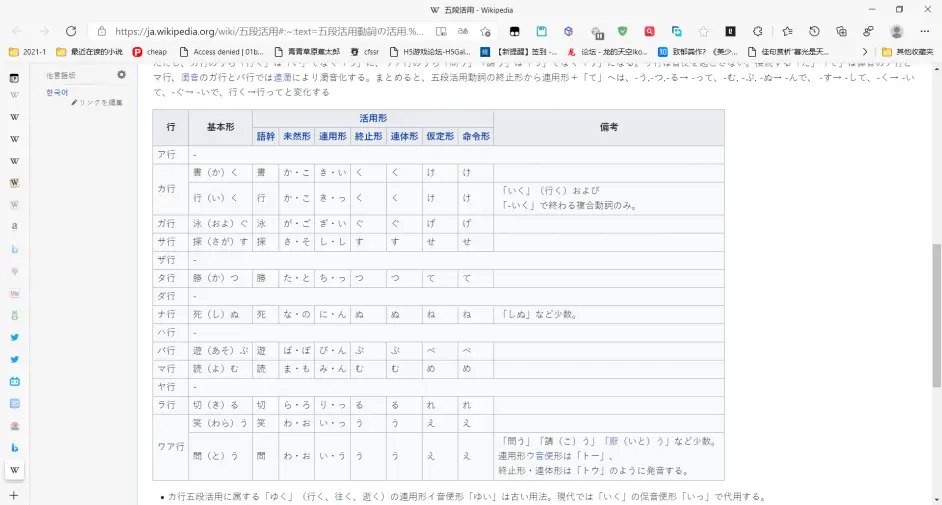The height and width of the screenshot is (505, 942).
Task: Add this page to favorites
Action: [485, 31]
